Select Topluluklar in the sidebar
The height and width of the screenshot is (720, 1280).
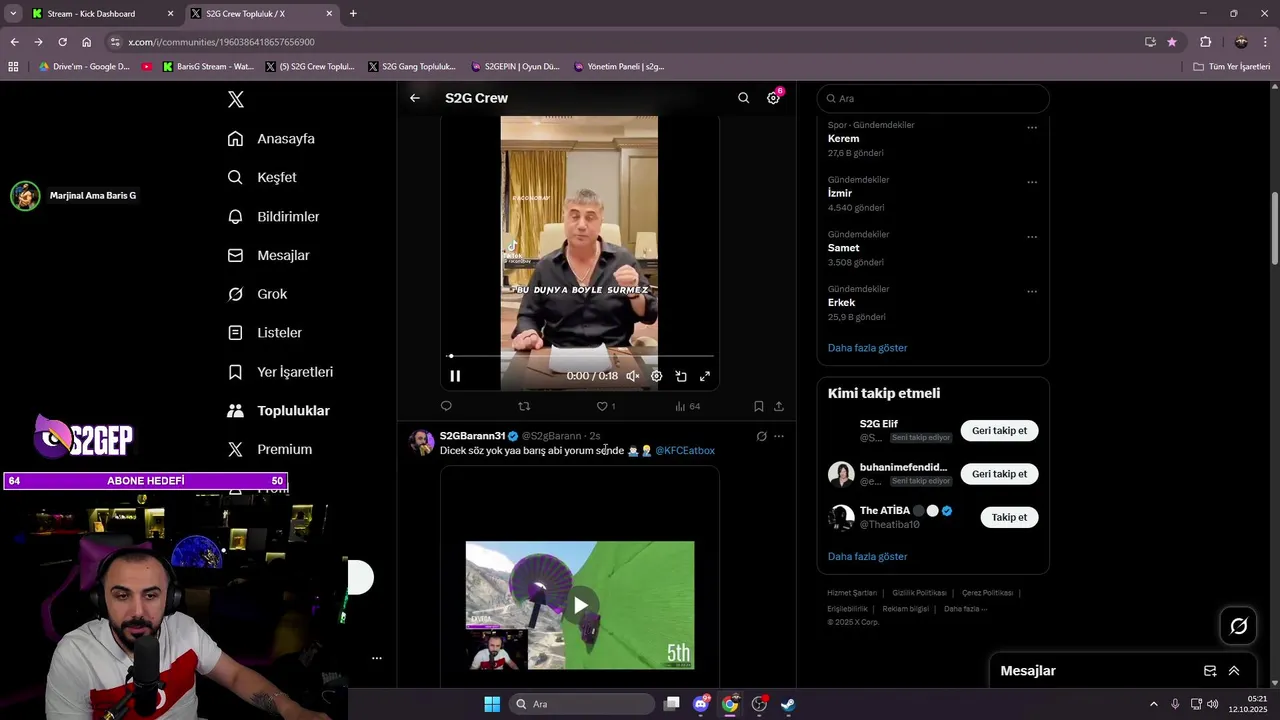tap(278, 410)
